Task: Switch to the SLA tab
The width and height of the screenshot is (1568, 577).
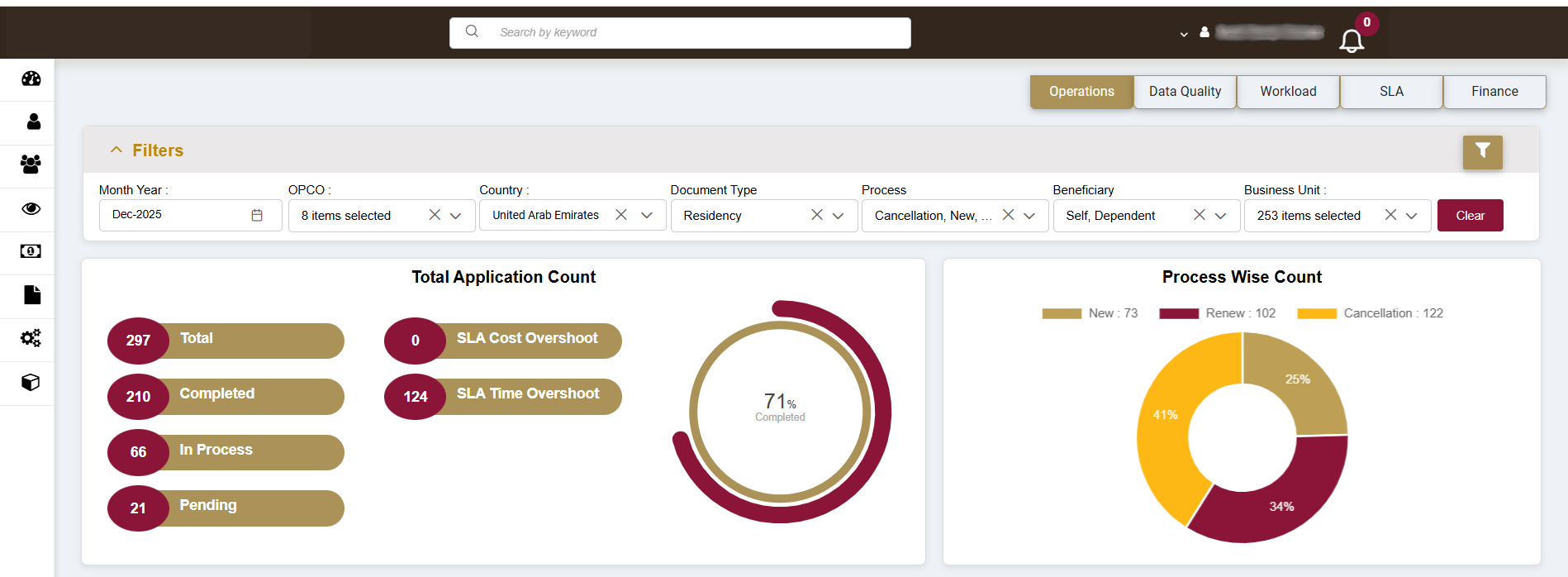Action: [1391, 92]
